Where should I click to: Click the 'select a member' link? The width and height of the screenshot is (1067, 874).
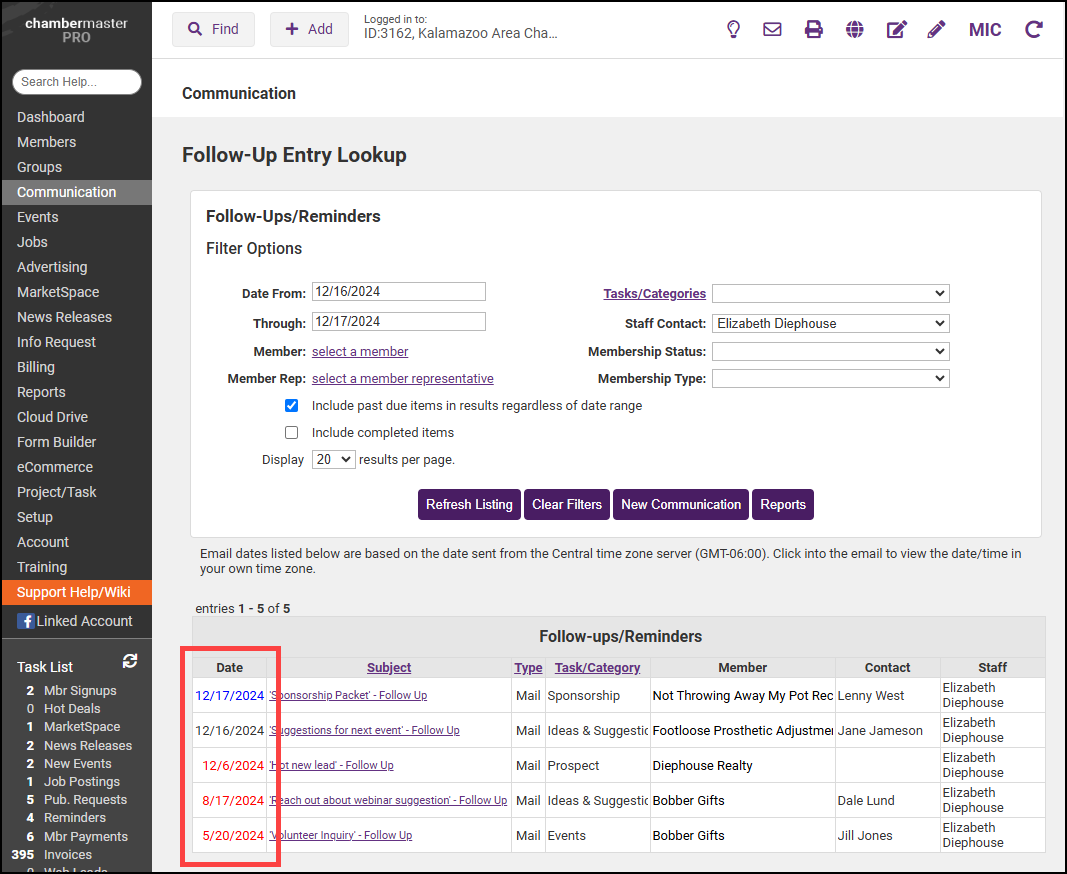point(360,351)
